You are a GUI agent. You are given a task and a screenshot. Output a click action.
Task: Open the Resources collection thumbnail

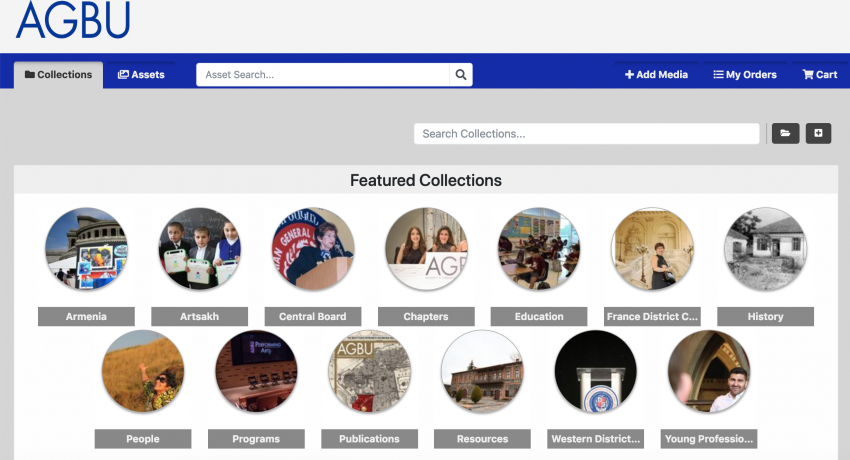(x=482, y=371)
